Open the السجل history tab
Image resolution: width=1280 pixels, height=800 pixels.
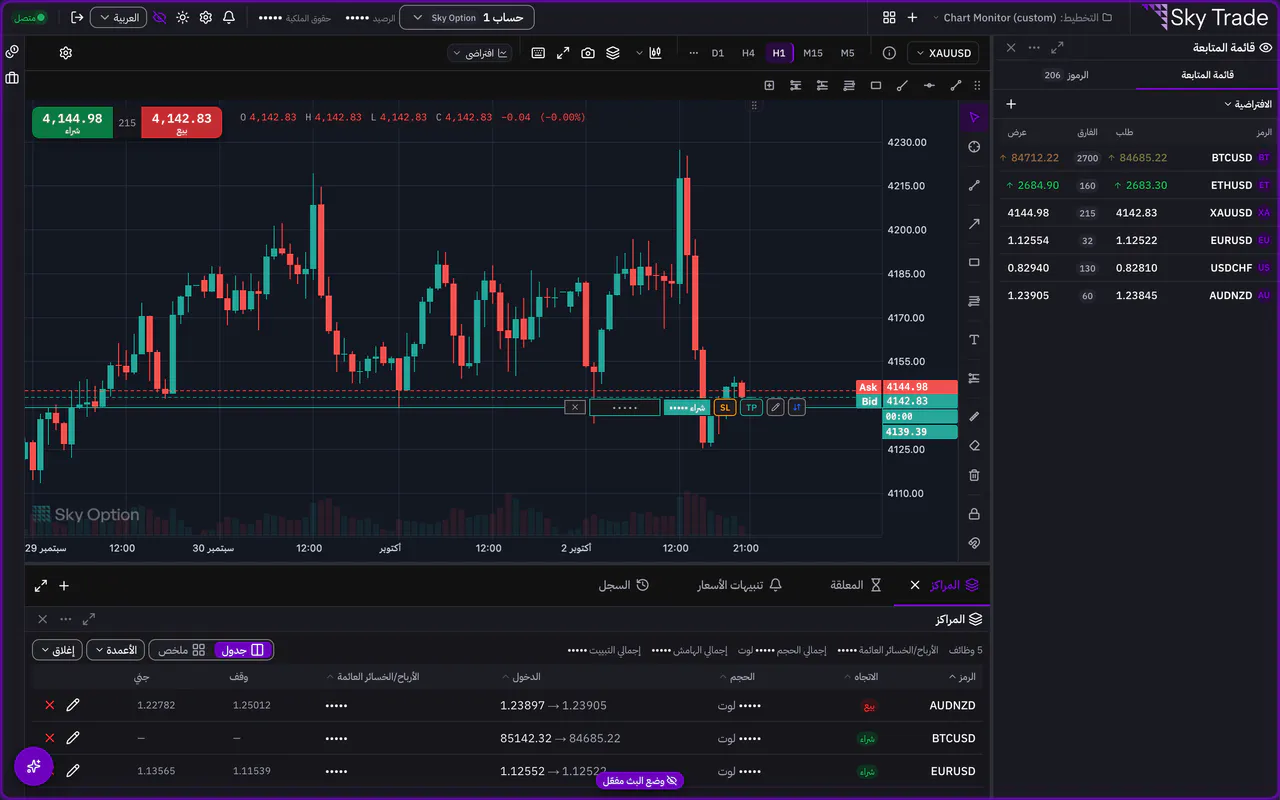(624, 585)
